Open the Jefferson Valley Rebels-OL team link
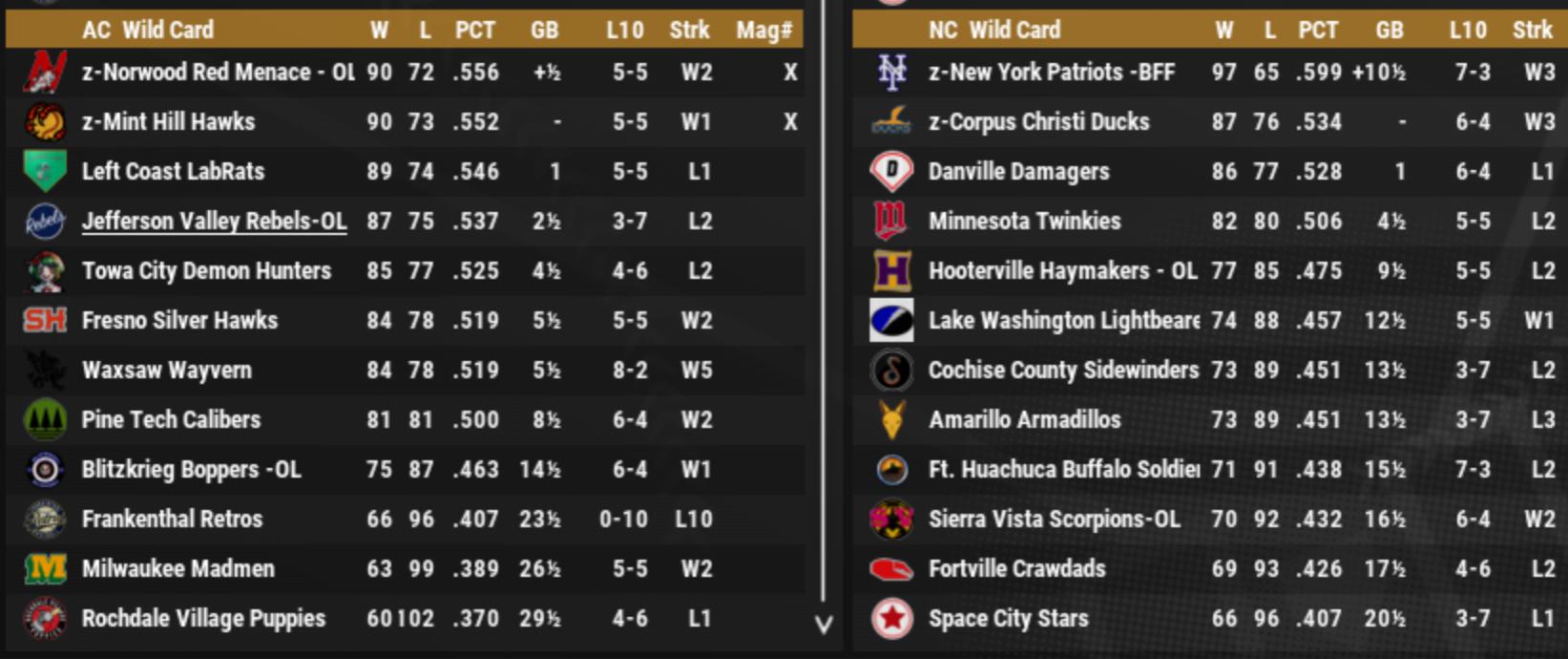This screenshot has width=1568, height=659. [214, 222]
